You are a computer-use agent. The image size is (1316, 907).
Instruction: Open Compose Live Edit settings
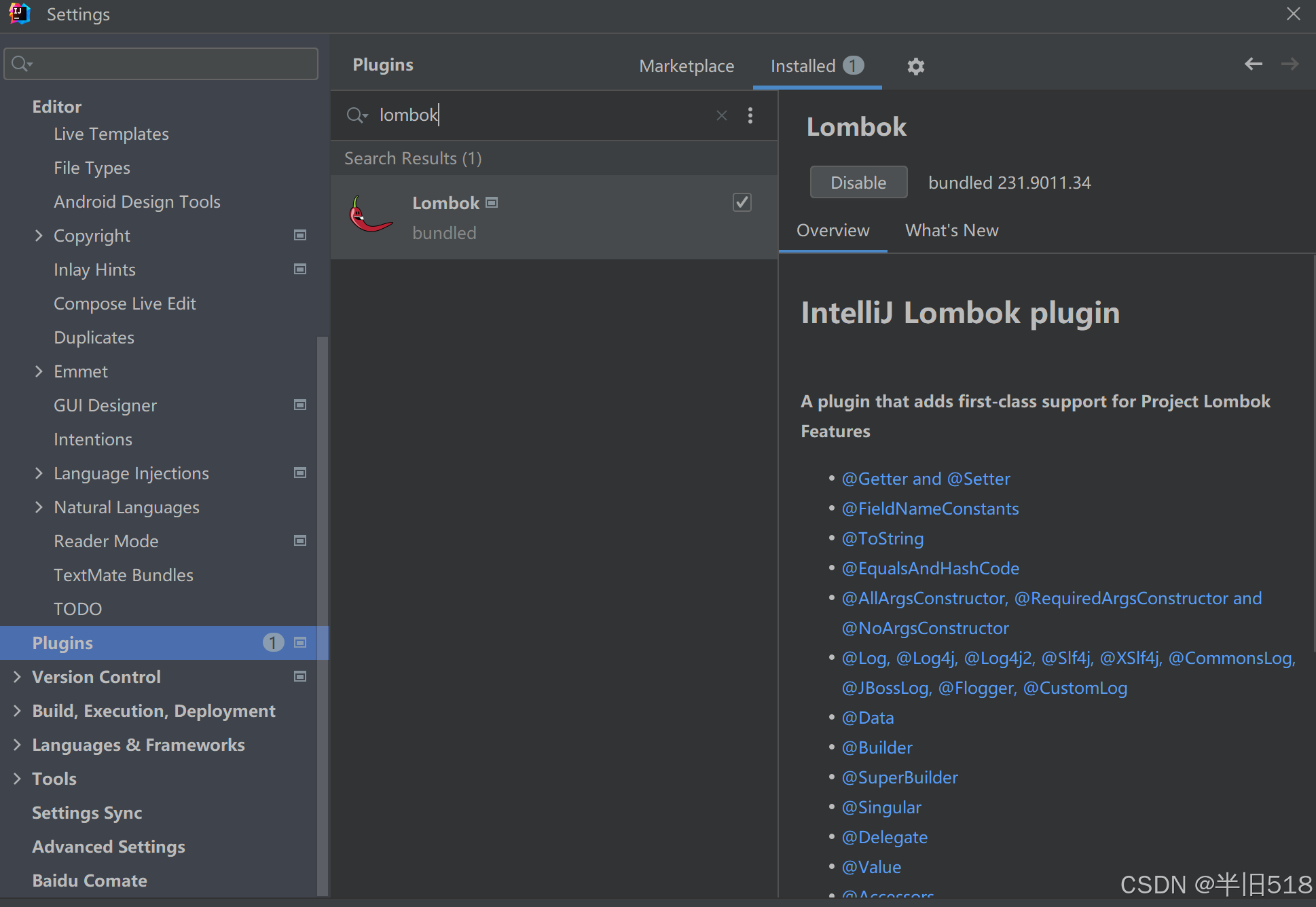(x=125, y=304)
